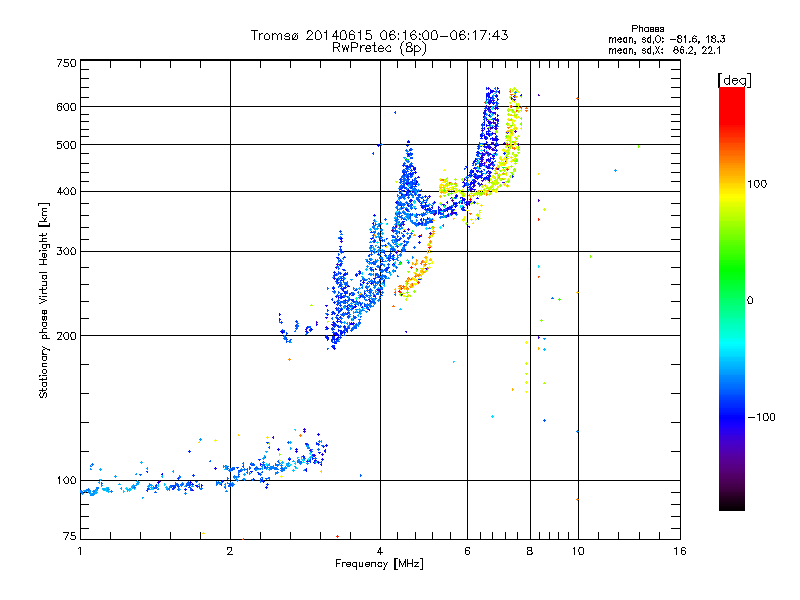Image resolution: width=800 pixels, height=600 pixels.
Task: Click the x-axis tick label '10'
Action: (x=578, y=551)
